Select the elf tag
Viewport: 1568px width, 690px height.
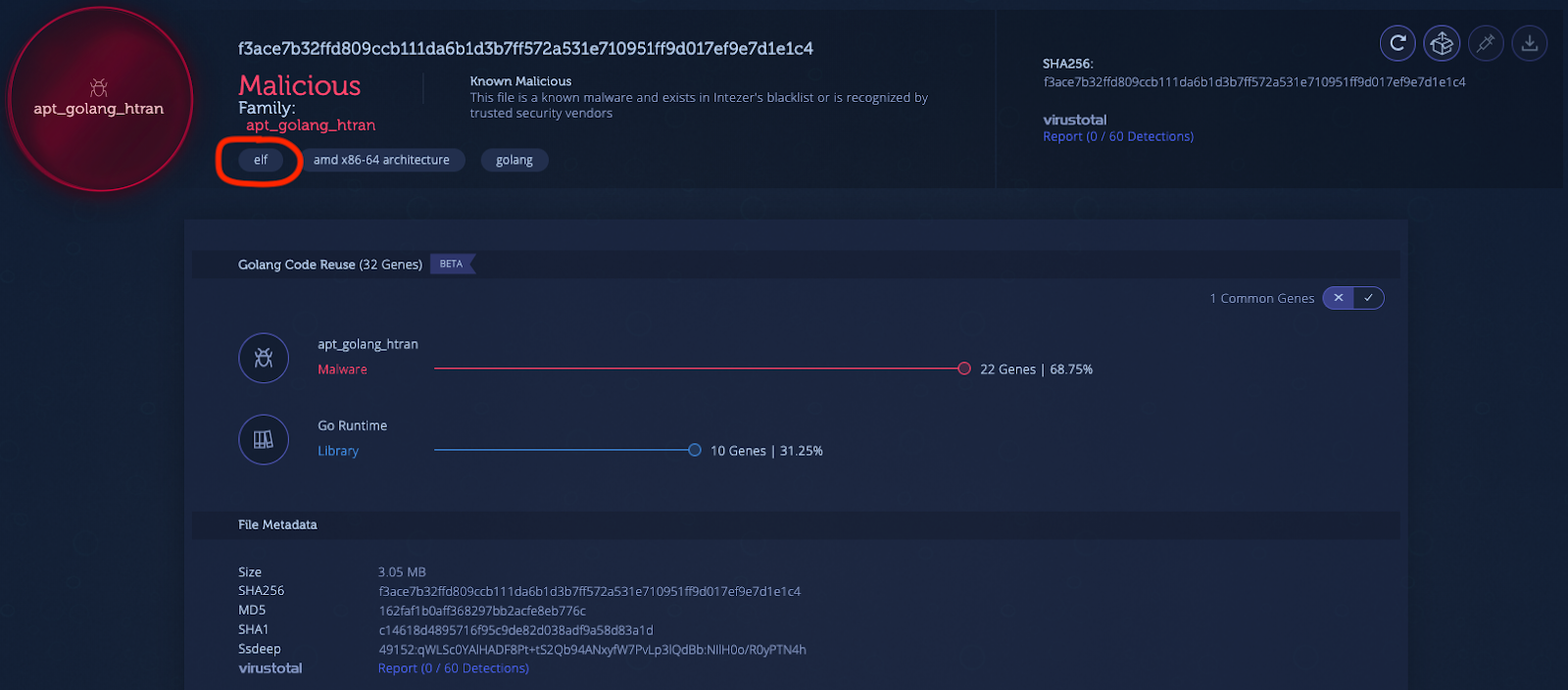coord(260,160)
